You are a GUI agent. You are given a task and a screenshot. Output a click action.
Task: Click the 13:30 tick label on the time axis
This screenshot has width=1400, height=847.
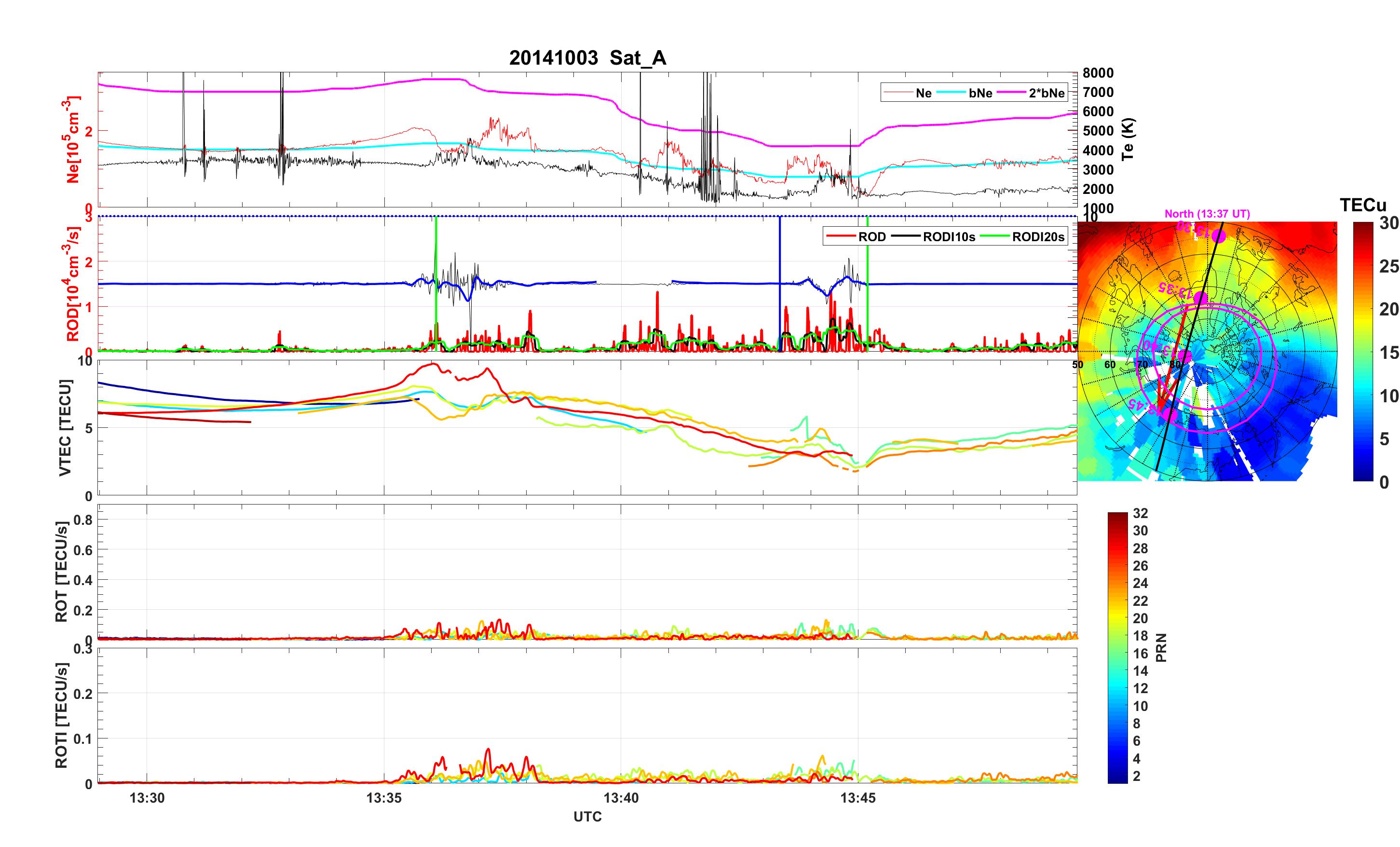coord(147,797)
